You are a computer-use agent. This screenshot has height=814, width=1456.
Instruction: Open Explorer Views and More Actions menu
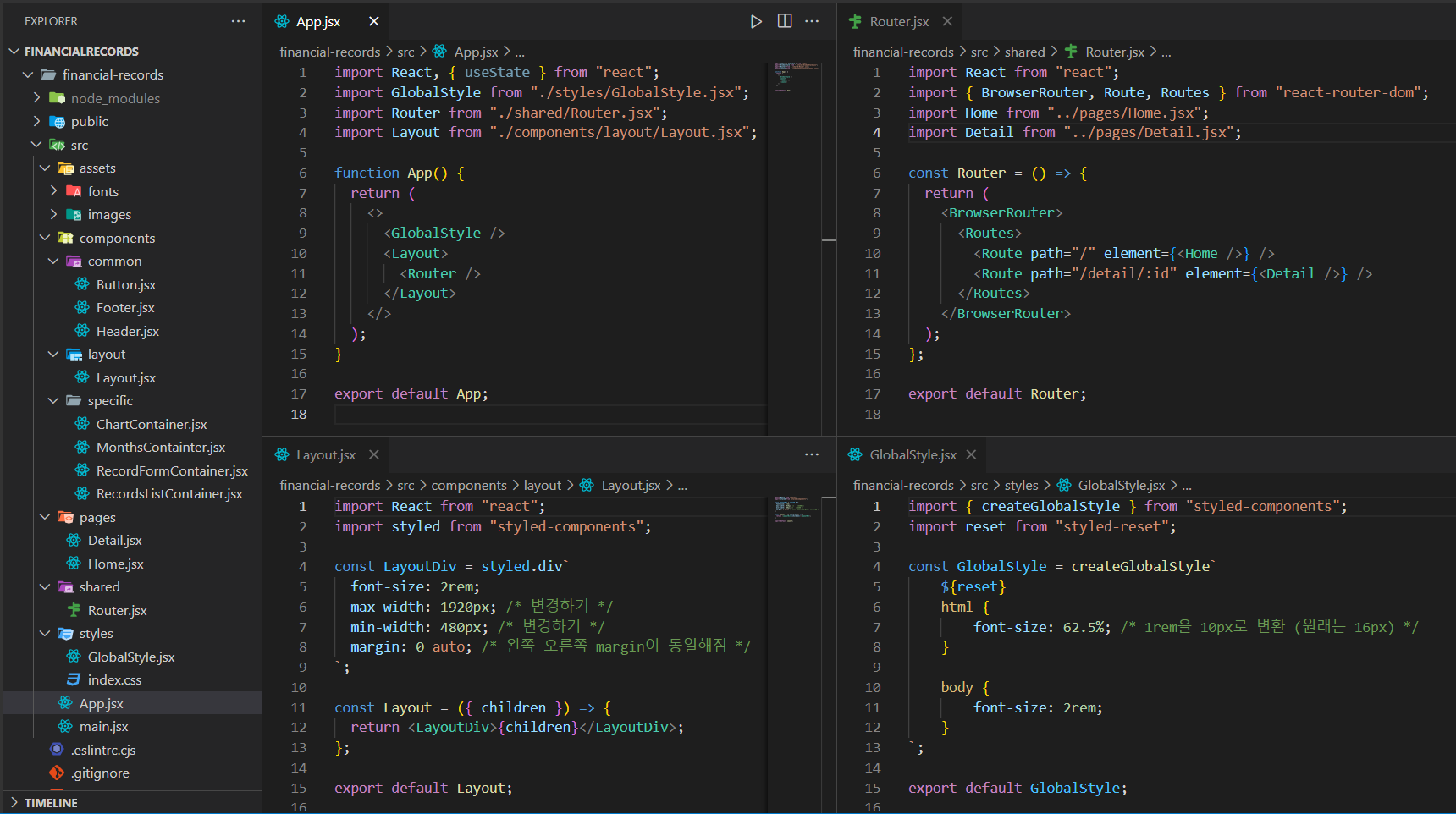pyautogui.click(x=239, y=21)
